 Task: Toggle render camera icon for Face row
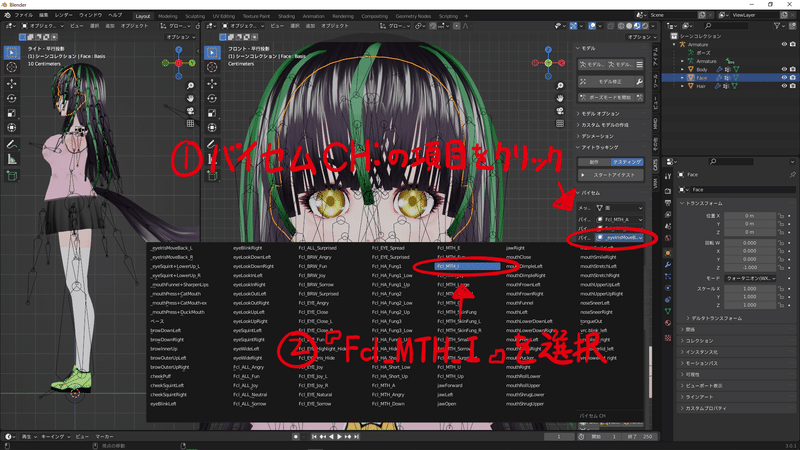point(793,78)
